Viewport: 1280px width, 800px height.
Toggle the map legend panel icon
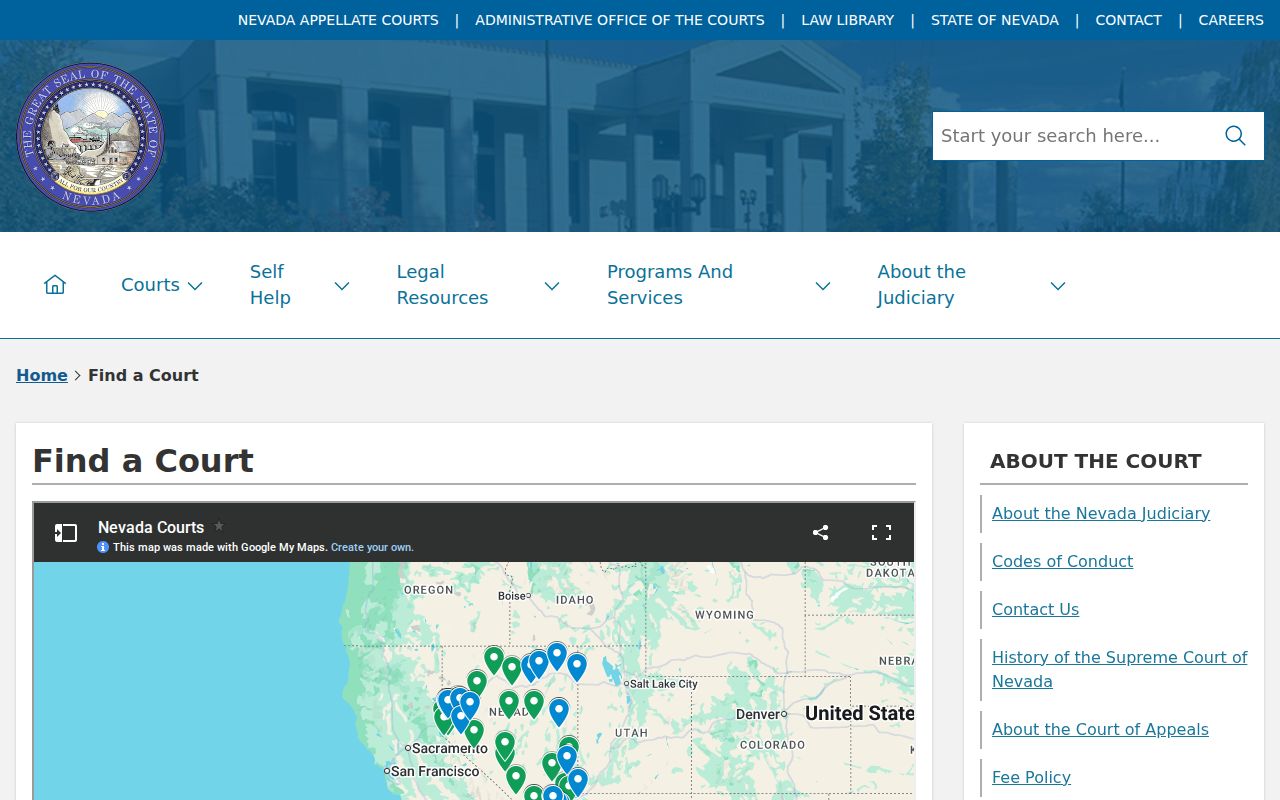click(x=66, y=533)
